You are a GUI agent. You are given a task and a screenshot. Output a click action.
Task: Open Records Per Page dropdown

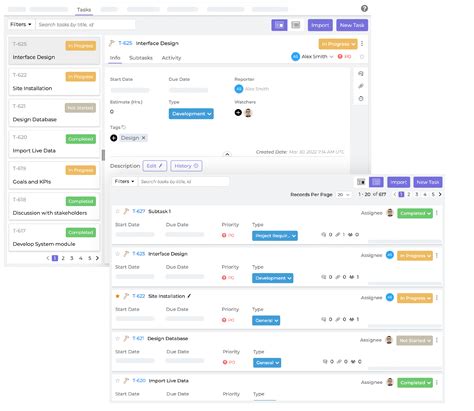(x=343, y=194)
